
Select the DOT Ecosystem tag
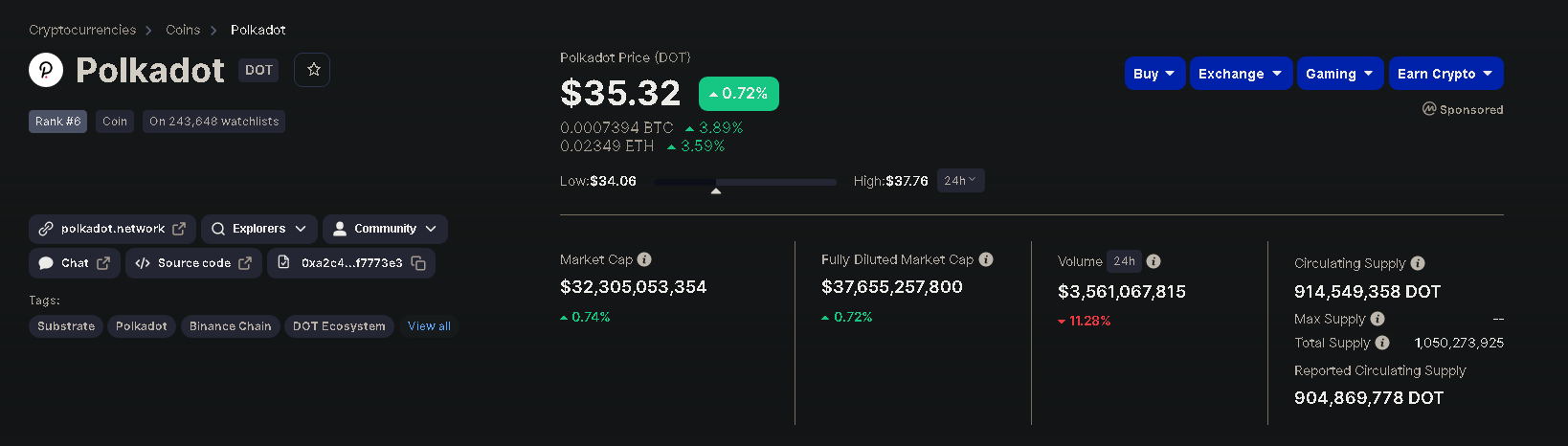(x=339, y=326)
